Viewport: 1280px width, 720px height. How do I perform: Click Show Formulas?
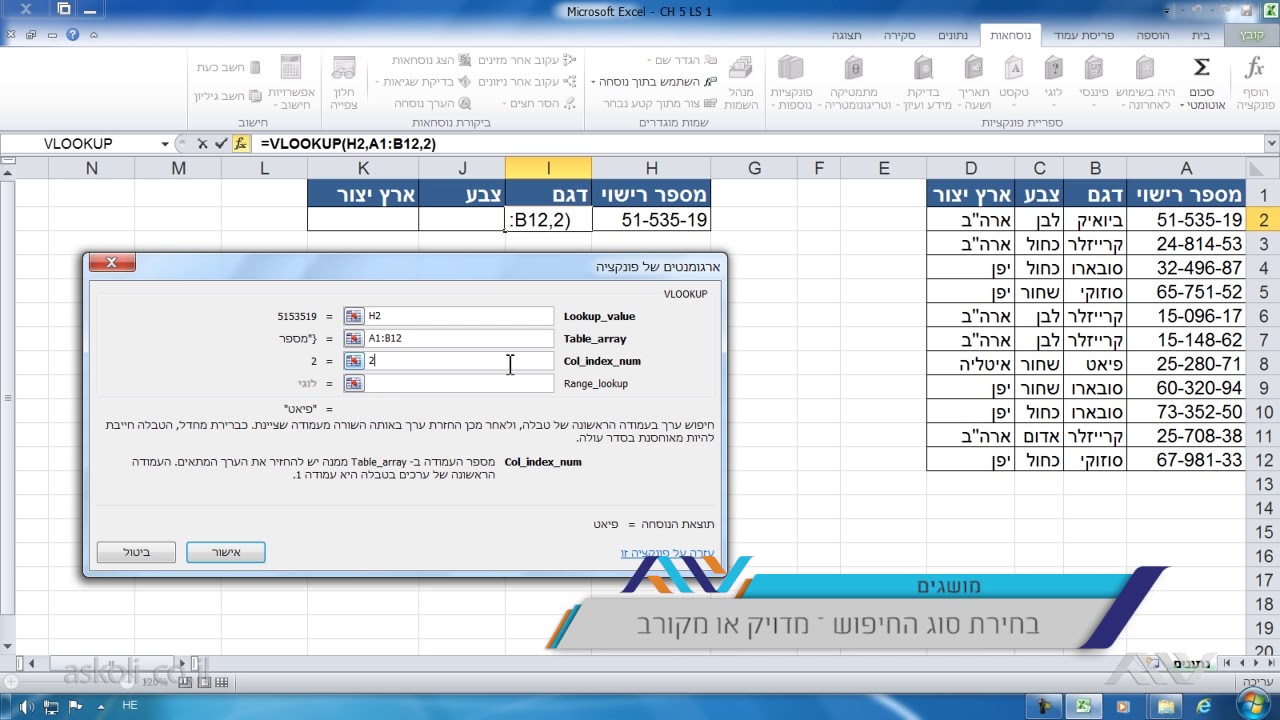pyautogui.click(x=430, y=61)
